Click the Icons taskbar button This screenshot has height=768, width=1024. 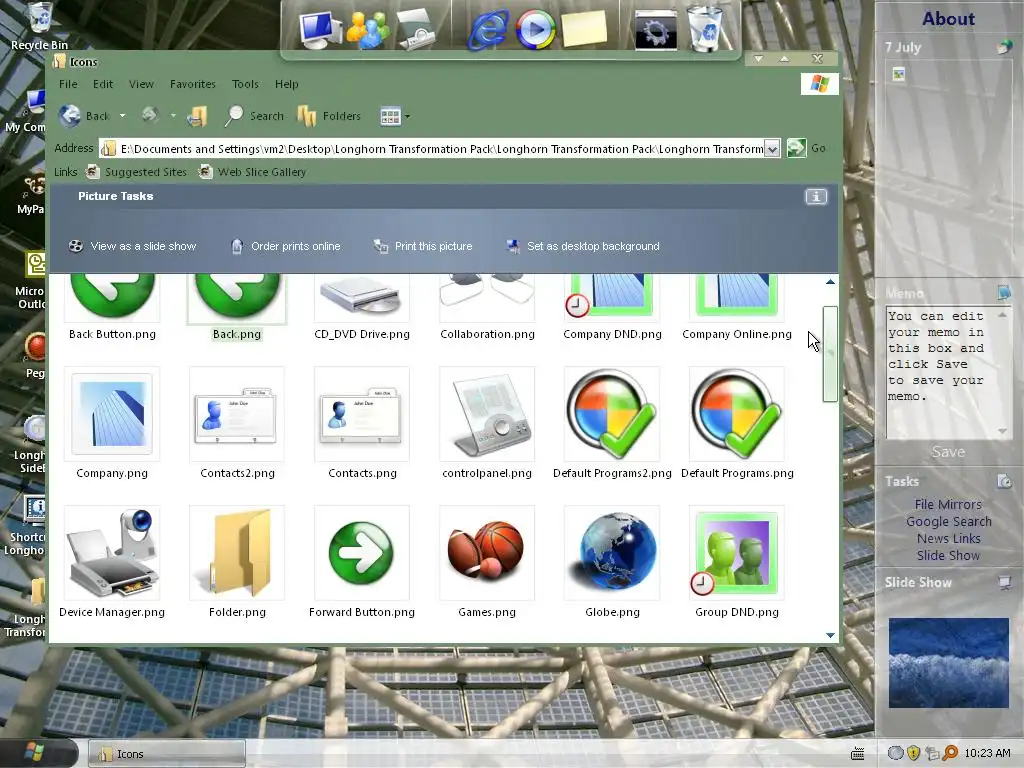167,754
